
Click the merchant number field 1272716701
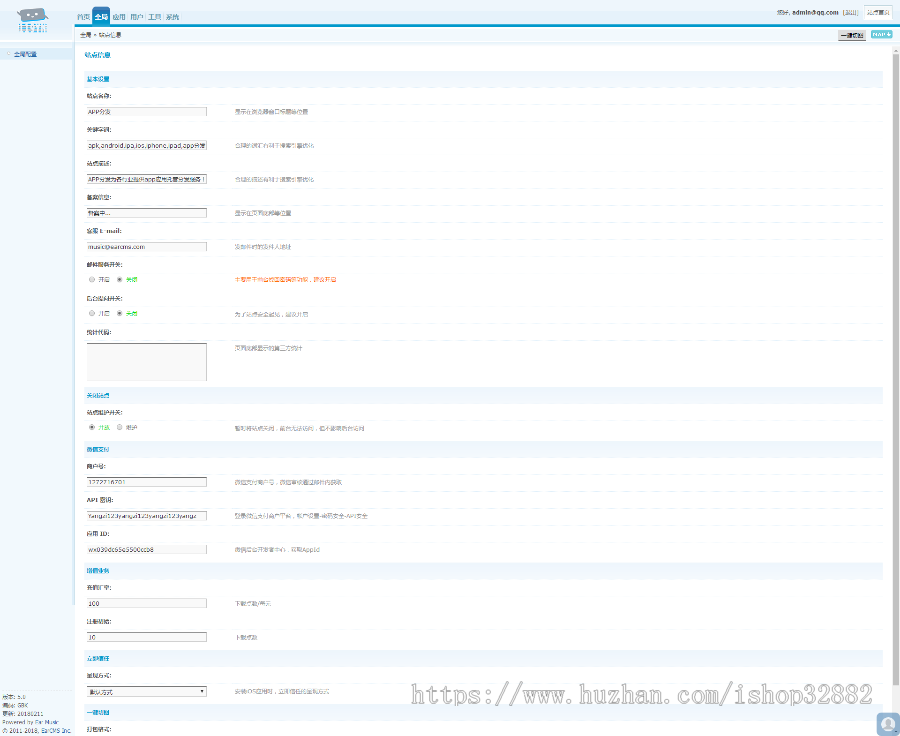tap(146, 482)
